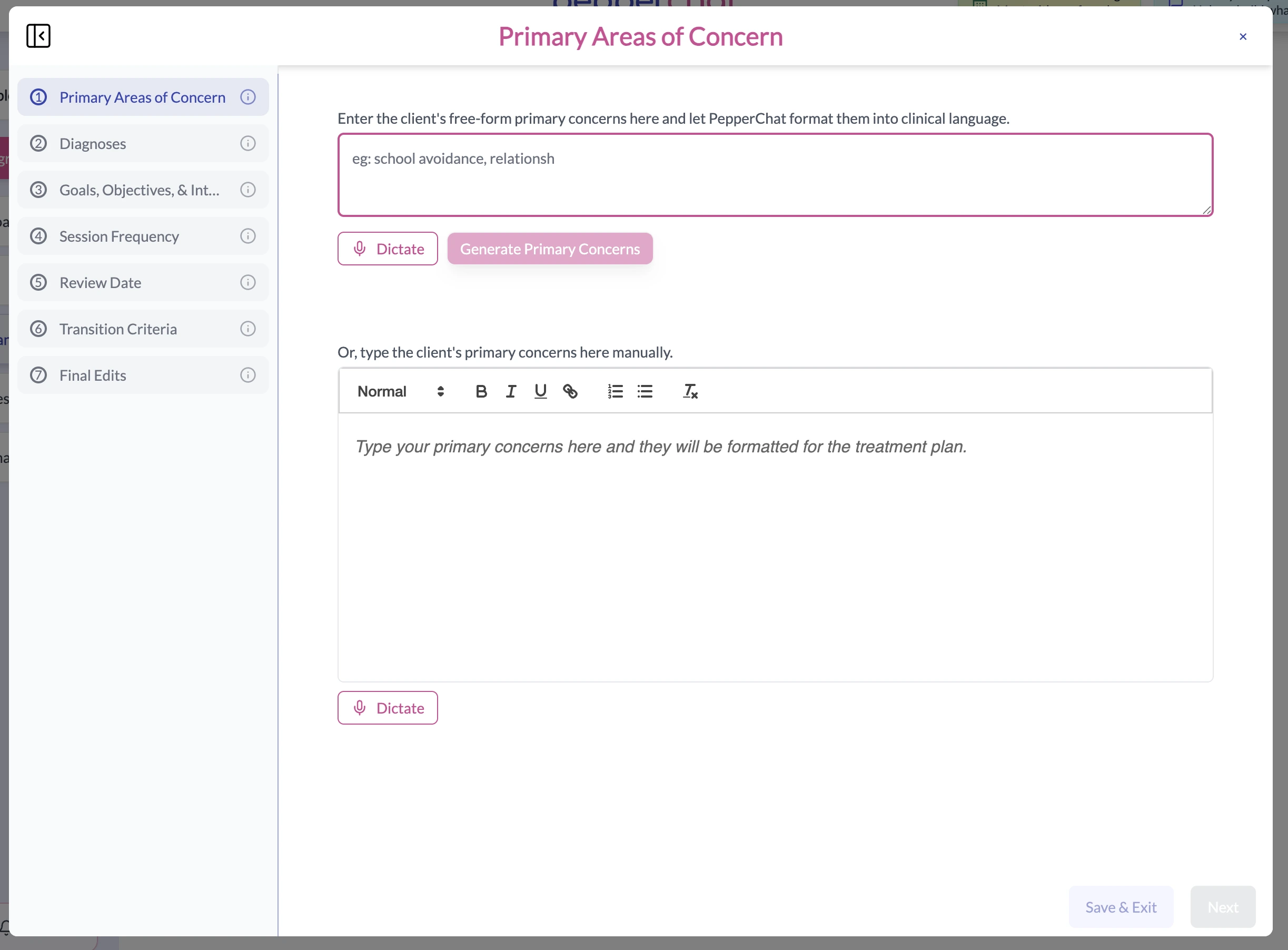This screenshot has width=1288, height=950.
Task: Show info for Session Frequency
Action: click(x=248, y=236)
